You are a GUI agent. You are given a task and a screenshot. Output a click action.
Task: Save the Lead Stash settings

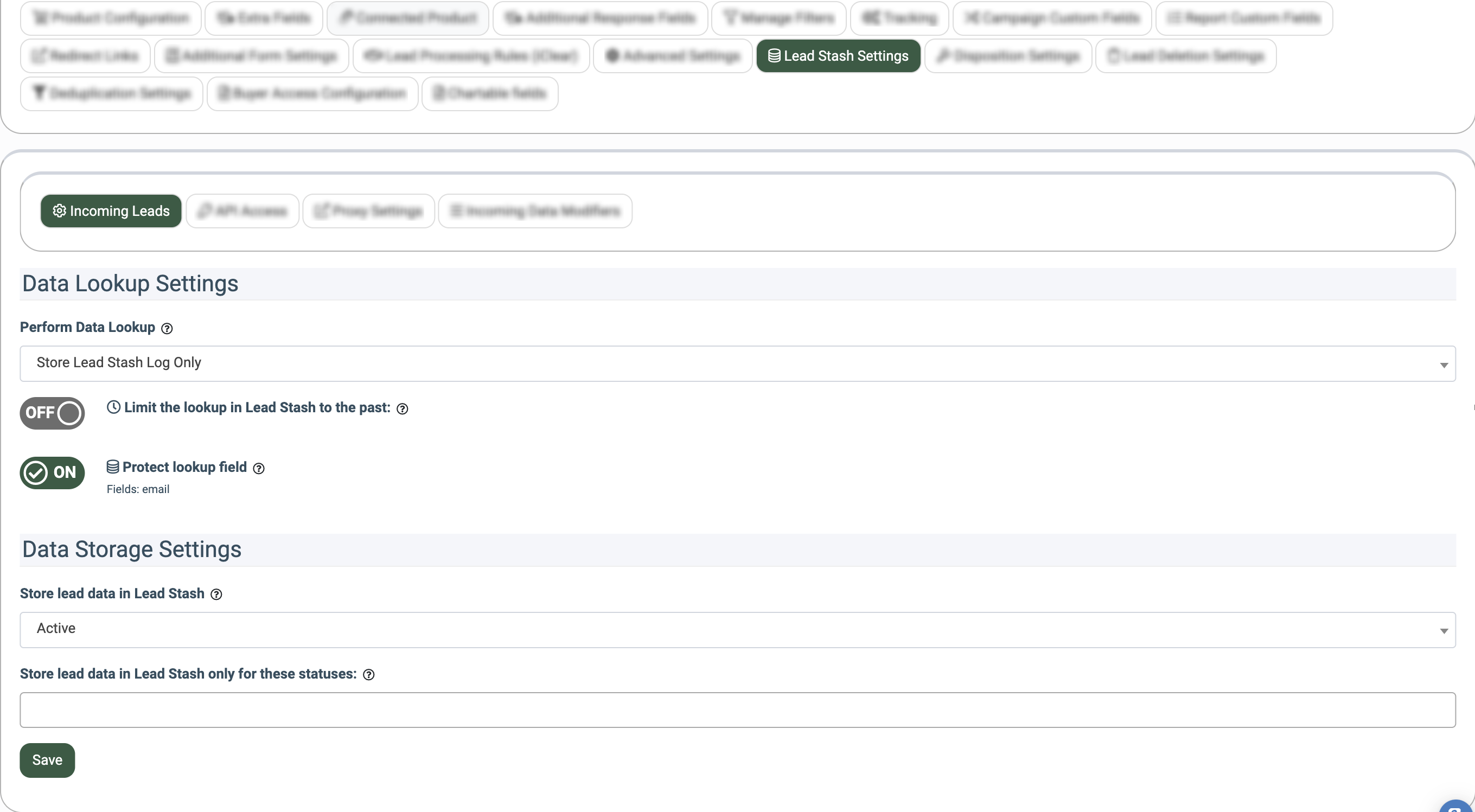pos(48,760)
